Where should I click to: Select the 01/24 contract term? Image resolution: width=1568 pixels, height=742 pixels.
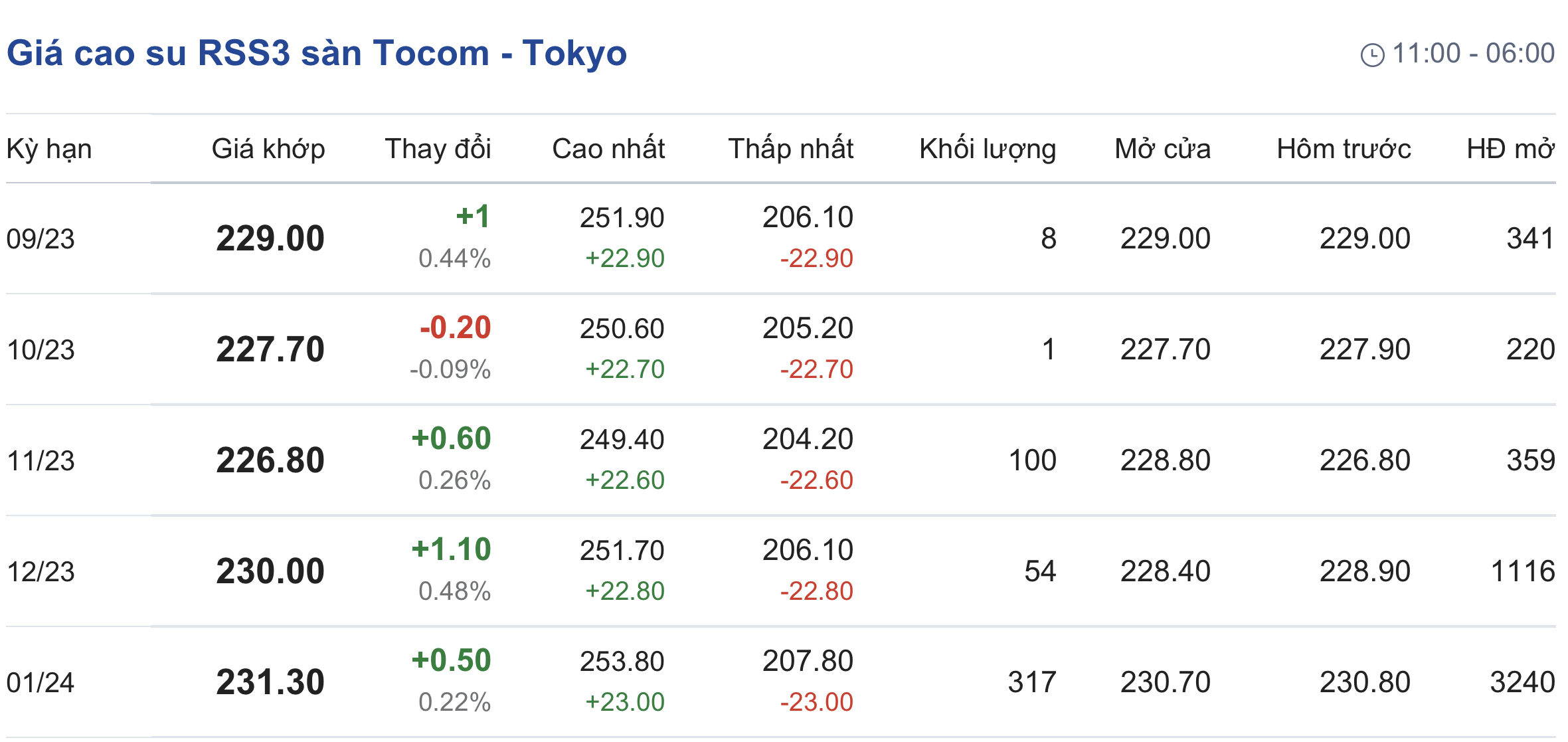point(41,683)
